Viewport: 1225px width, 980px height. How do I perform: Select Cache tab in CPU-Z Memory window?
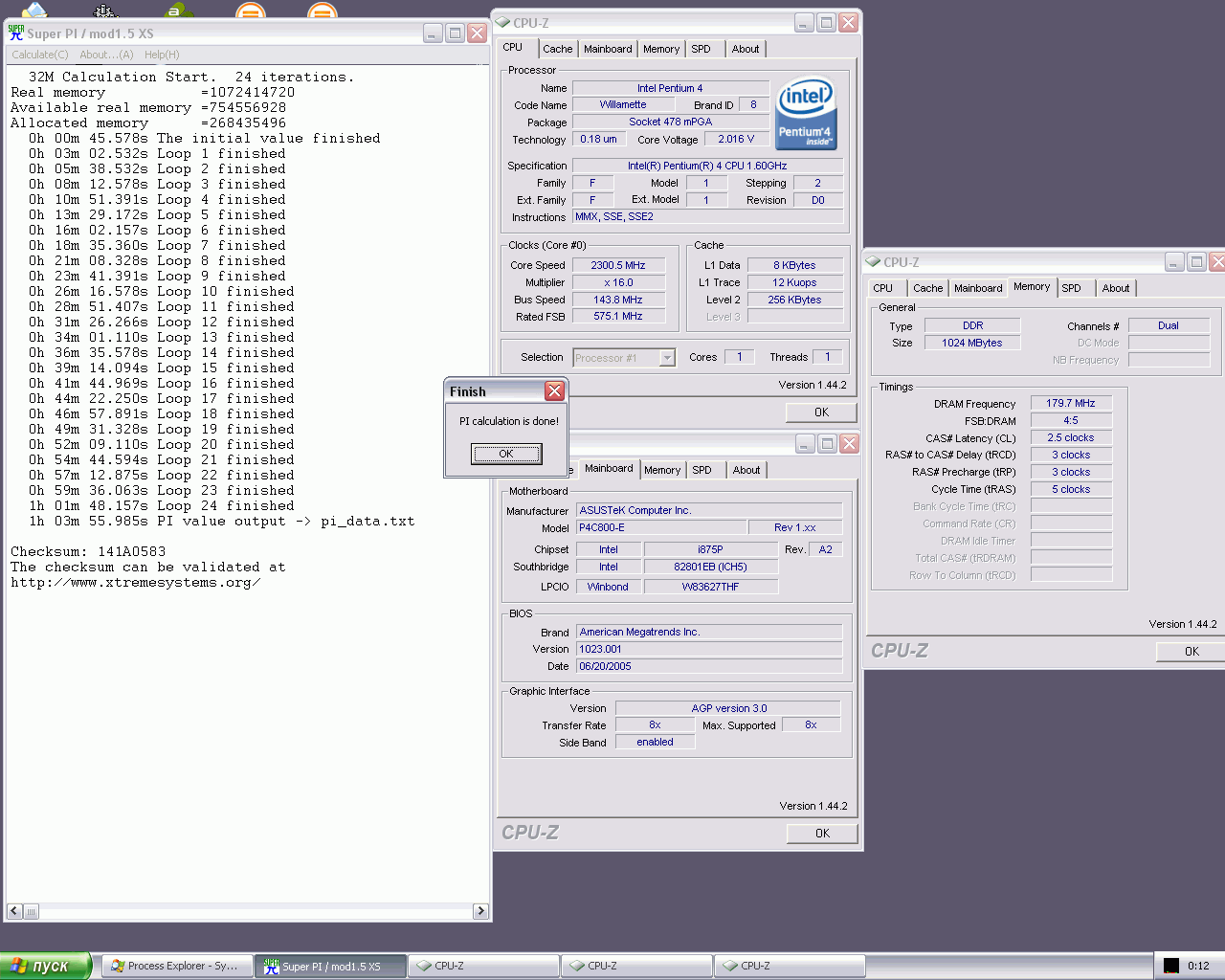pos(928,288)
